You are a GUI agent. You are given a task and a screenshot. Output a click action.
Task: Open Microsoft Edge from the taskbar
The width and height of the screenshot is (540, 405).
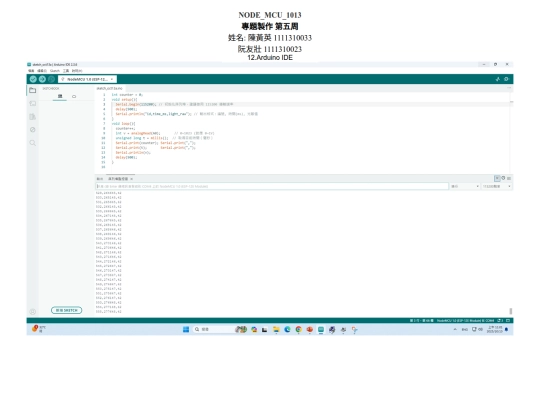[x=287, y=330]
